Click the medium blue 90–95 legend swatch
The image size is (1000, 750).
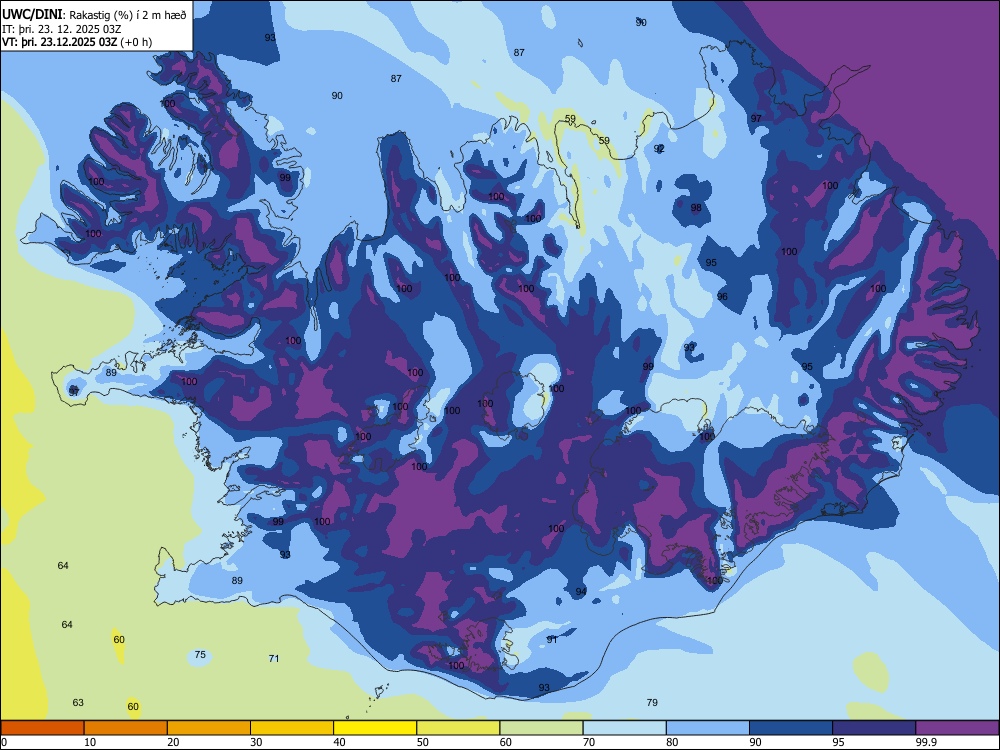[791, 728]
